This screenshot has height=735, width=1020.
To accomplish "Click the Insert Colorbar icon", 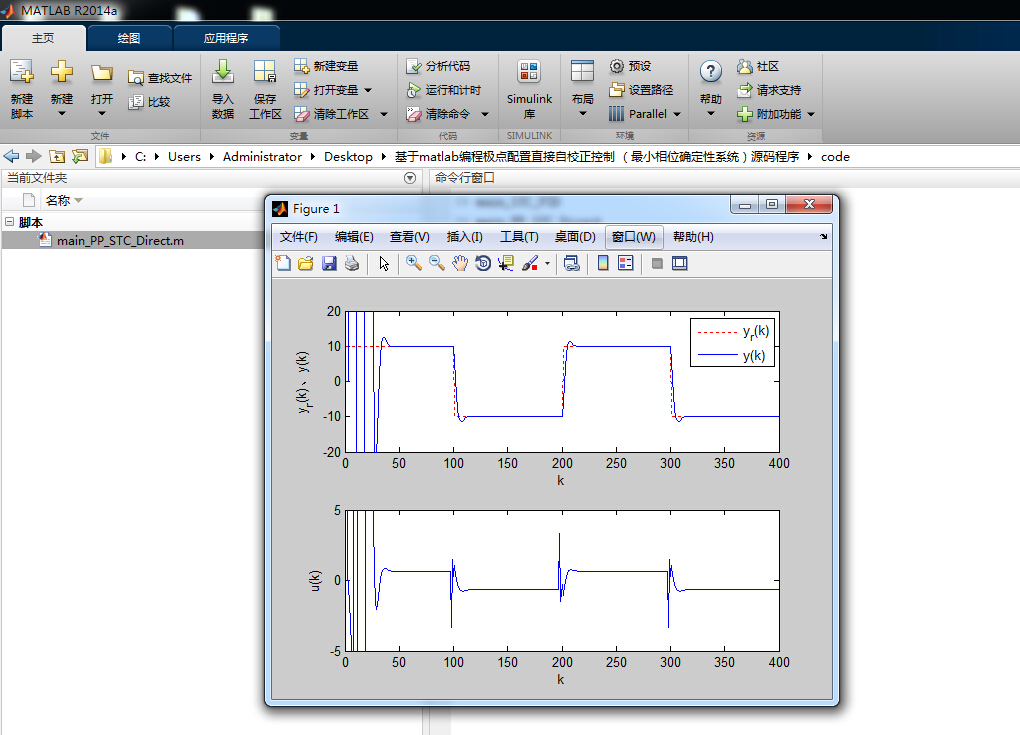I will [x=603, y=263].
